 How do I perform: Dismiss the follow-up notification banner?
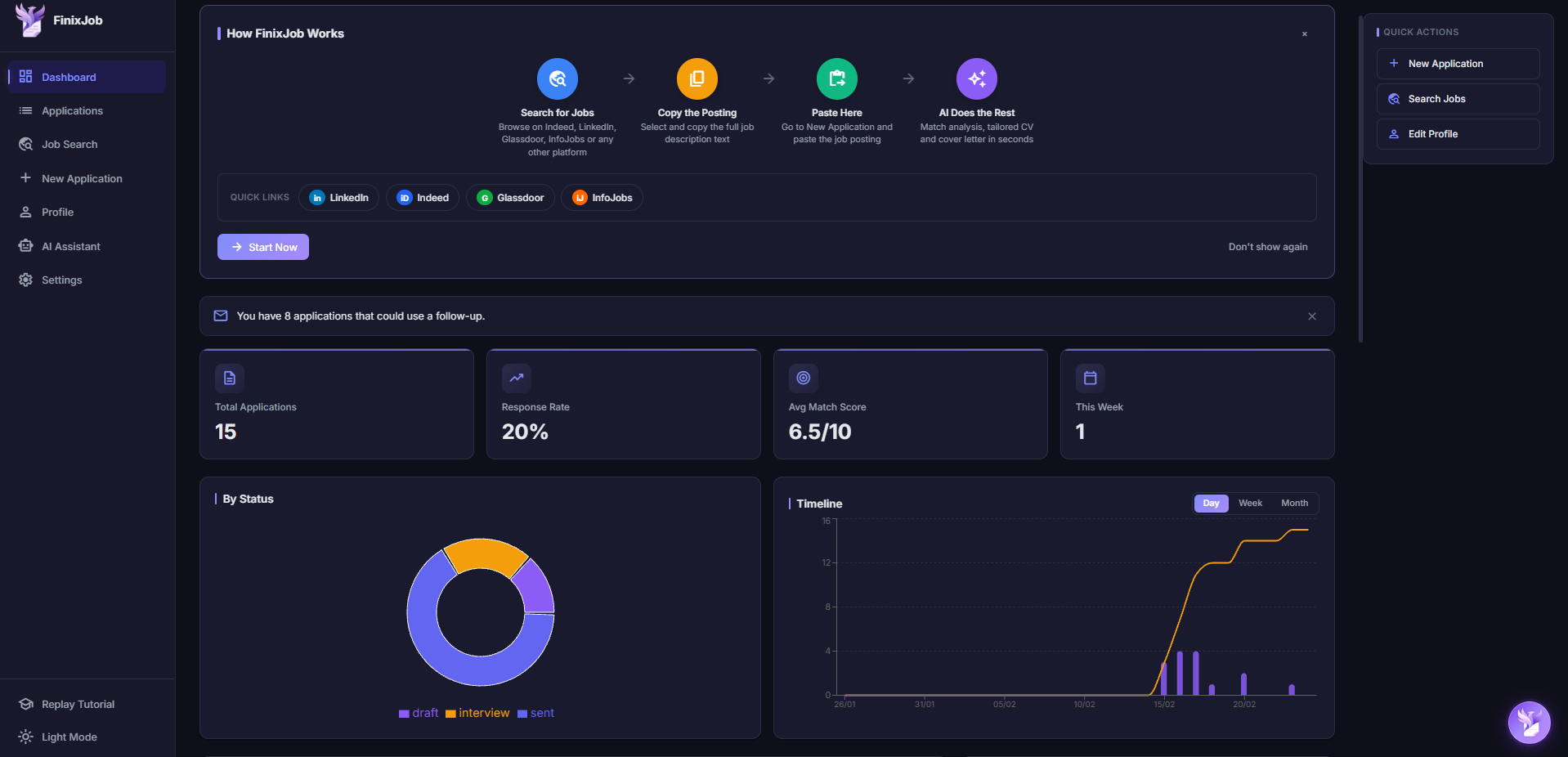1311,316
